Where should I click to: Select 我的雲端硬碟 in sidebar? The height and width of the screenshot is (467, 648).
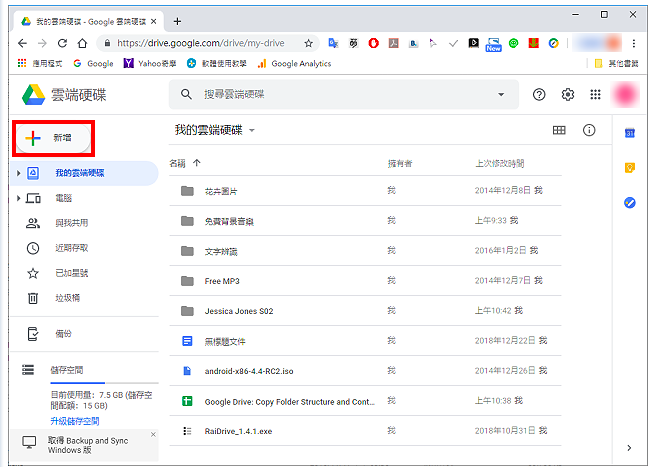tap(84, 173)
